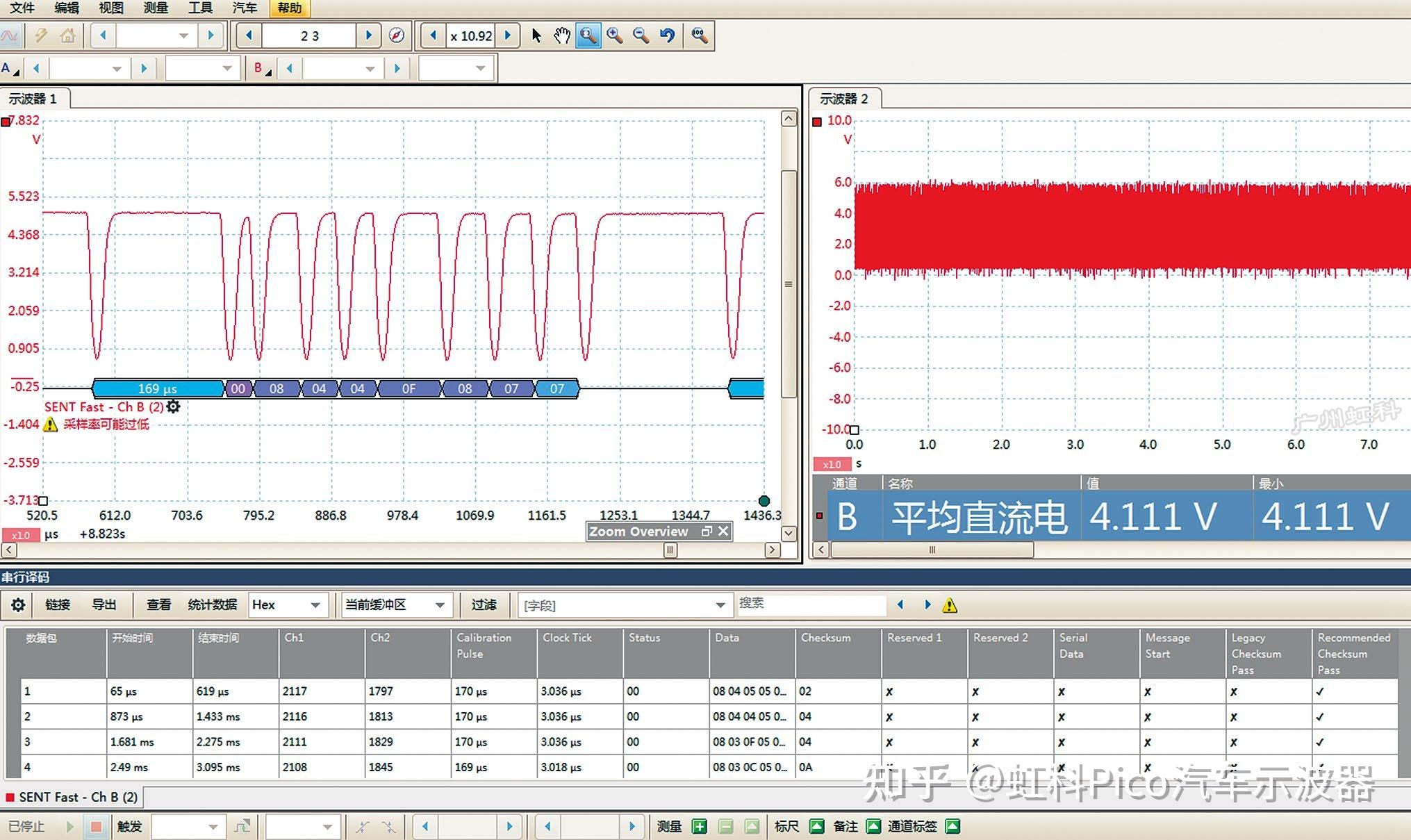
Task: Select the hand pan tool
Action: [561, 35]
